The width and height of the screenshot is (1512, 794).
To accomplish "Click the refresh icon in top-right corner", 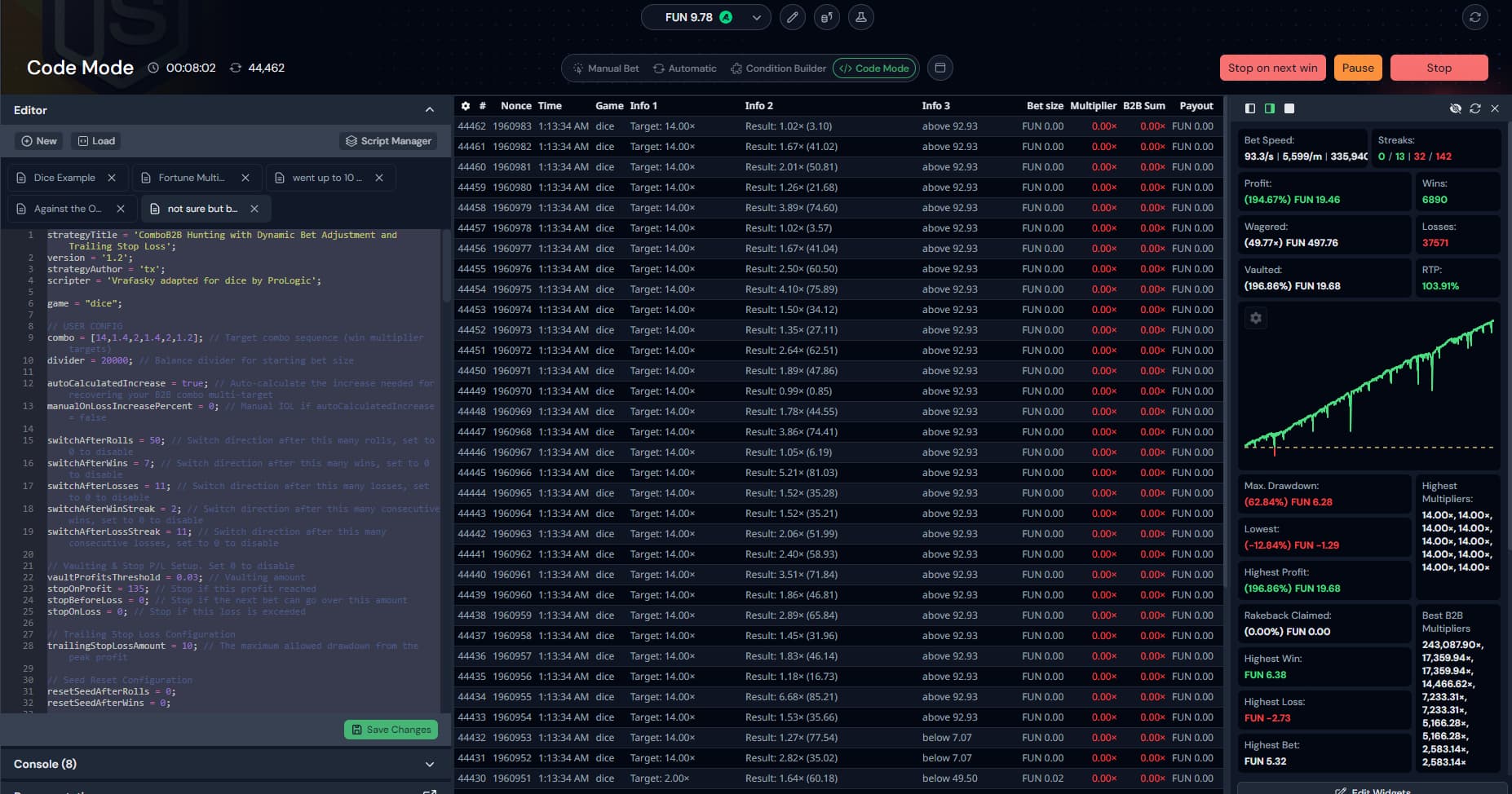I will point(1474,17).
